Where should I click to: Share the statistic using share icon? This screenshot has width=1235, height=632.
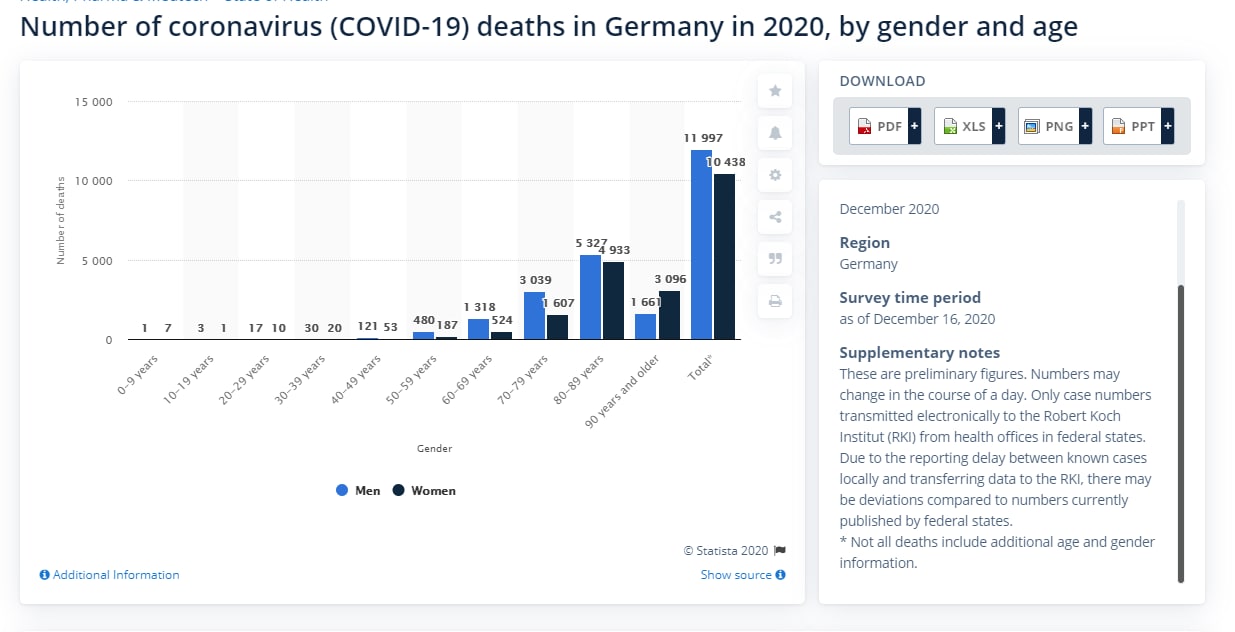click(775, 217)
